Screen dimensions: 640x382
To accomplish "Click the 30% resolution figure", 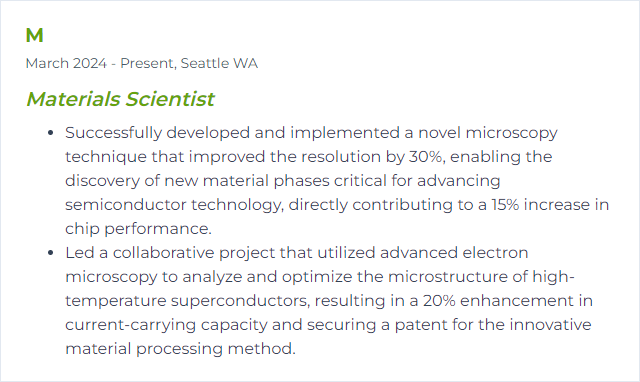I will pyautogui.click(x=425, y=157).
